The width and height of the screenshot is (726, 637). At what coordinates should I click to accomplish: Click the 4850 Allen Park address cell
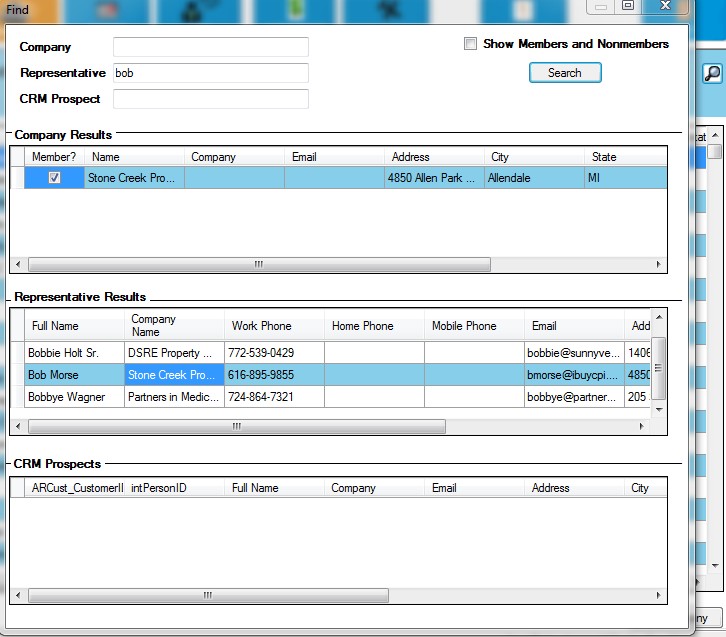pos(434,178)
